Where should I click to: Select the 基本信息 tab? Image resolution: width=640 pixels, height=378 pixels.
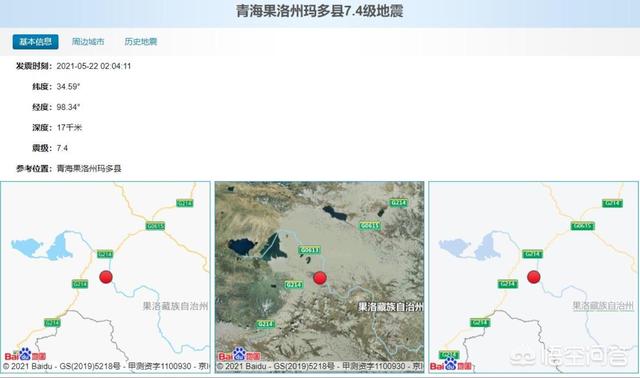click(x=36, y=42)
